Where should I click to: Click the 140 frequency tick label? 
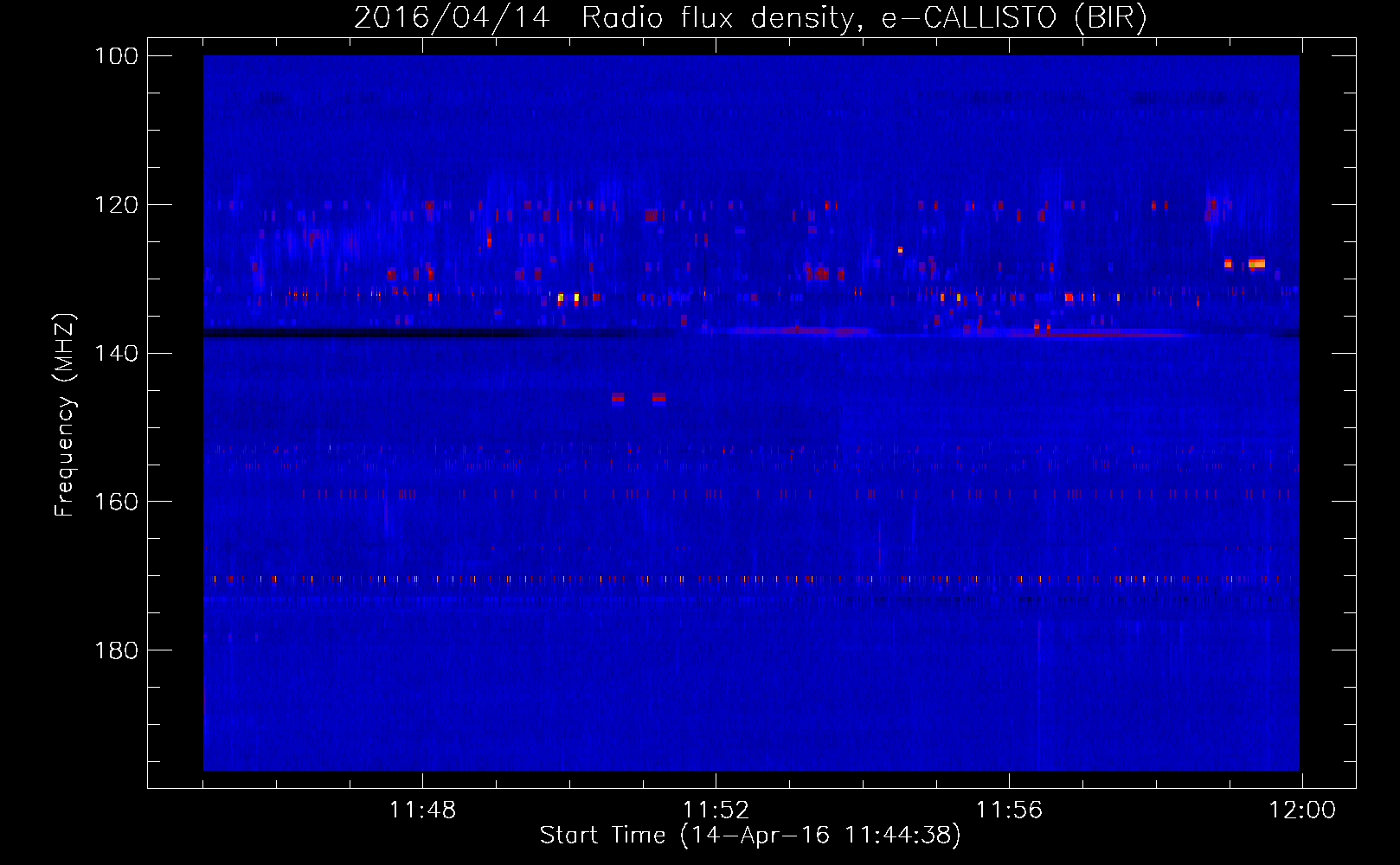coord(117,353)
